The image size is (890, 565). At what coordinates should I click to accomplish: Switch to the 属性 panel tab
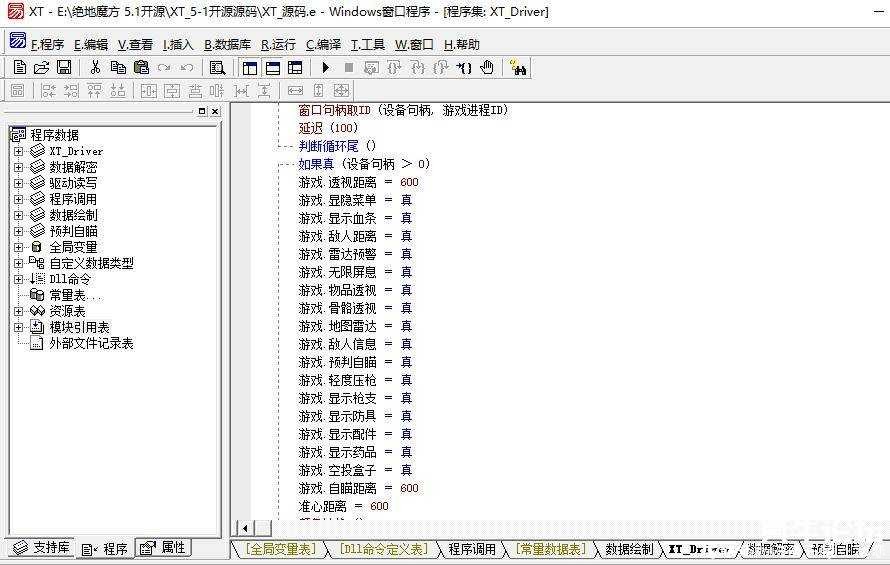[163, 547]
